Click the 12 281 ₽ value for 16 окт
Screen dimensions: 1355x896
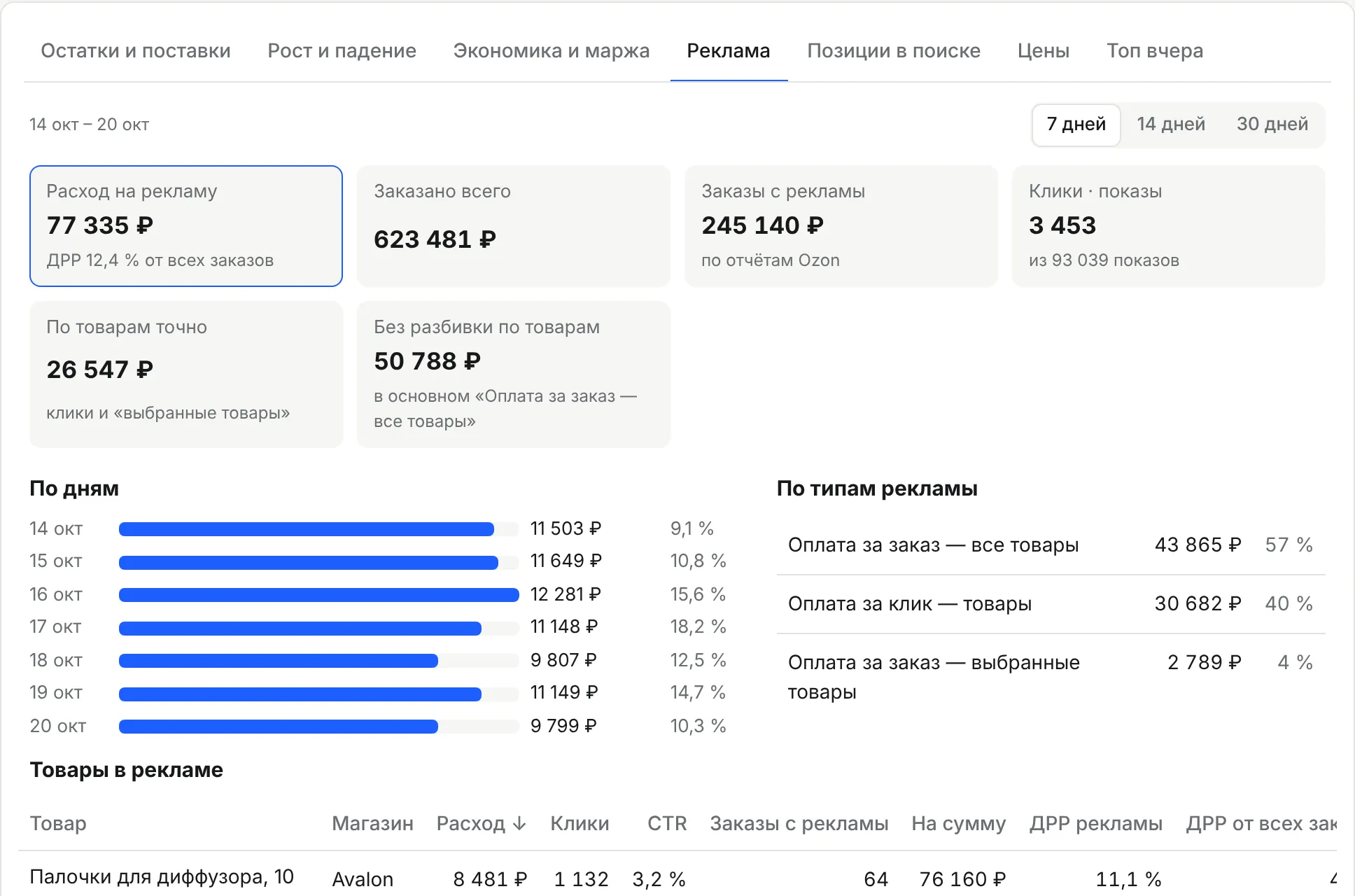point(566,594)
